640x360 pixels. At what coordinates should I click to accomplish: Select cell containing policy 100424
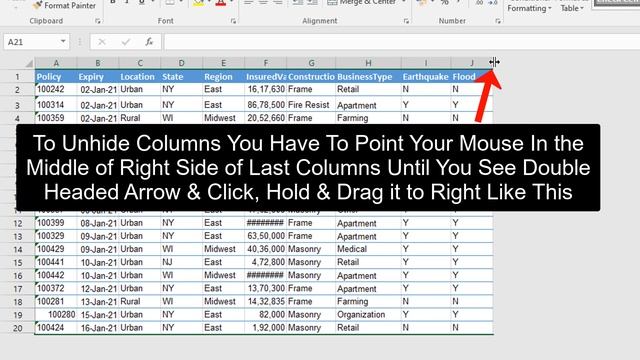click(x=56, y=328)
